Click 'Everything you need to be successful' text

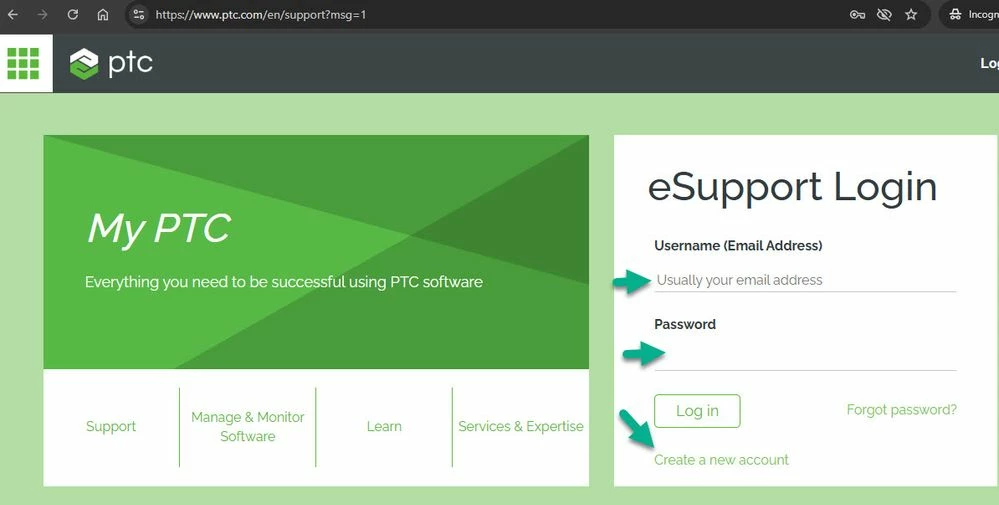284,282
